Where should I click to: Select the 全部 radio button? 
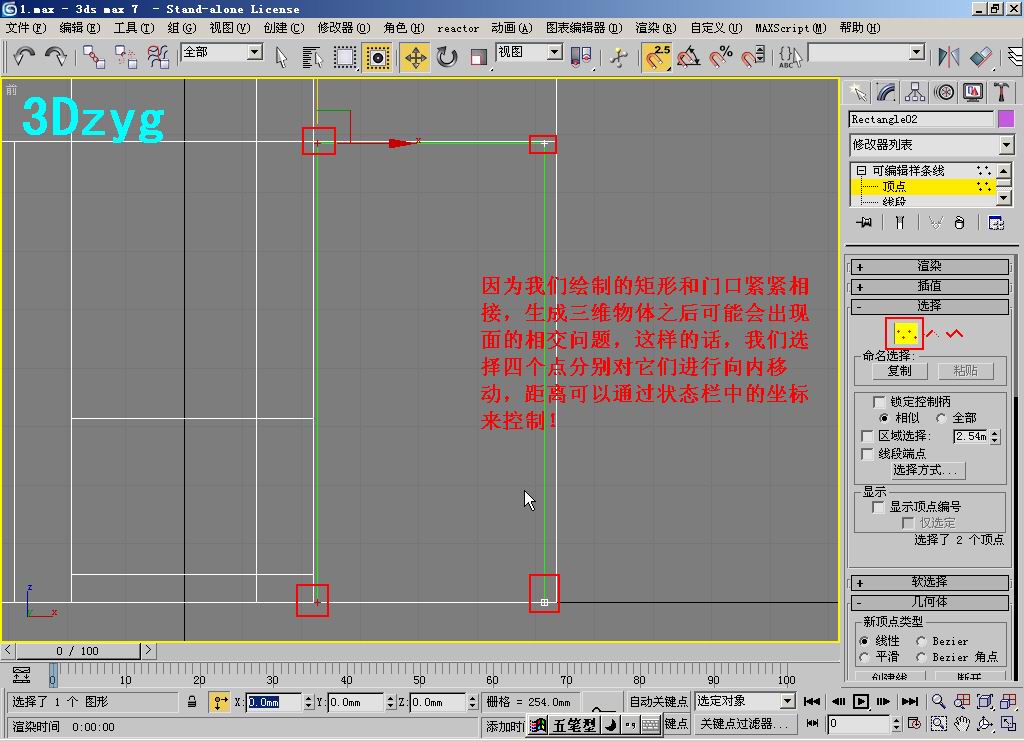942,418
